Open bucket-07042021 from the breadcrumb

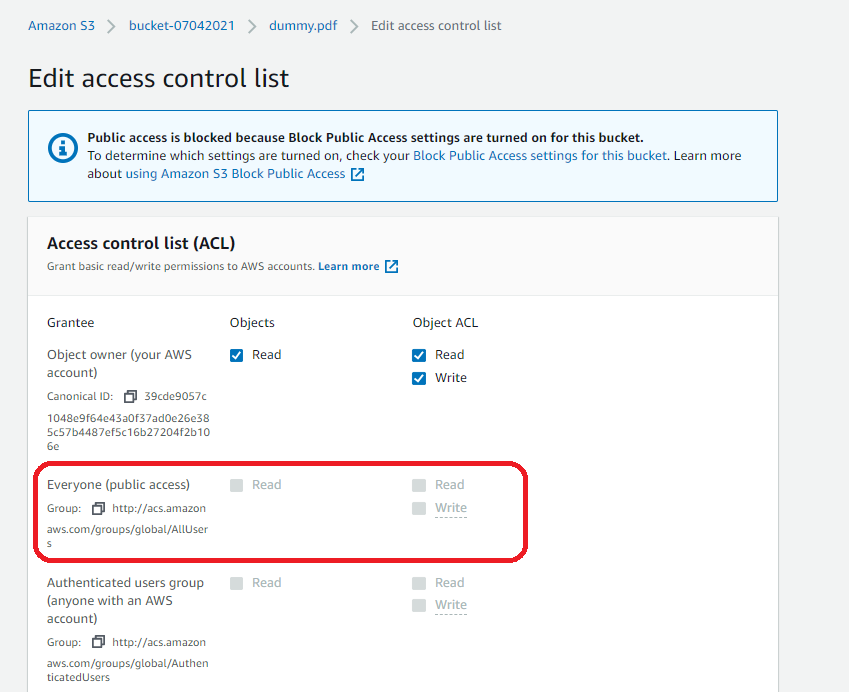(x=182, y=25)
